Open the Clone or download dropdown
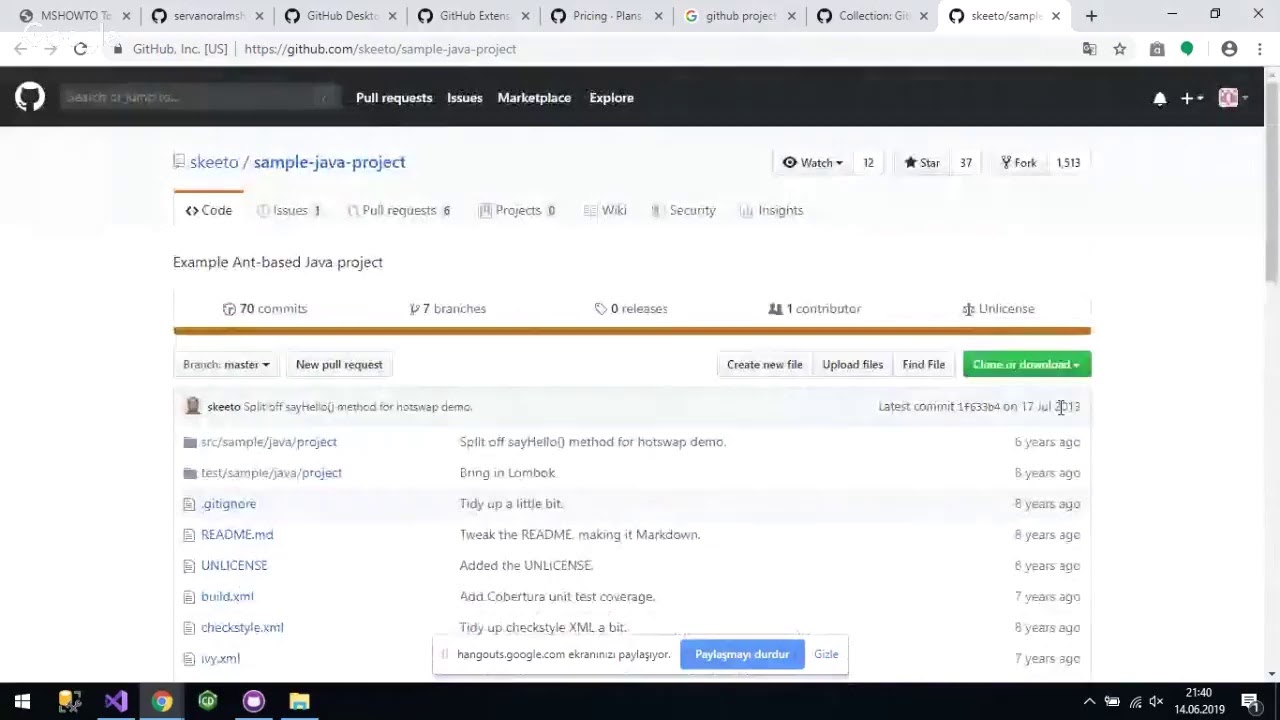 tap(1027, 365)
